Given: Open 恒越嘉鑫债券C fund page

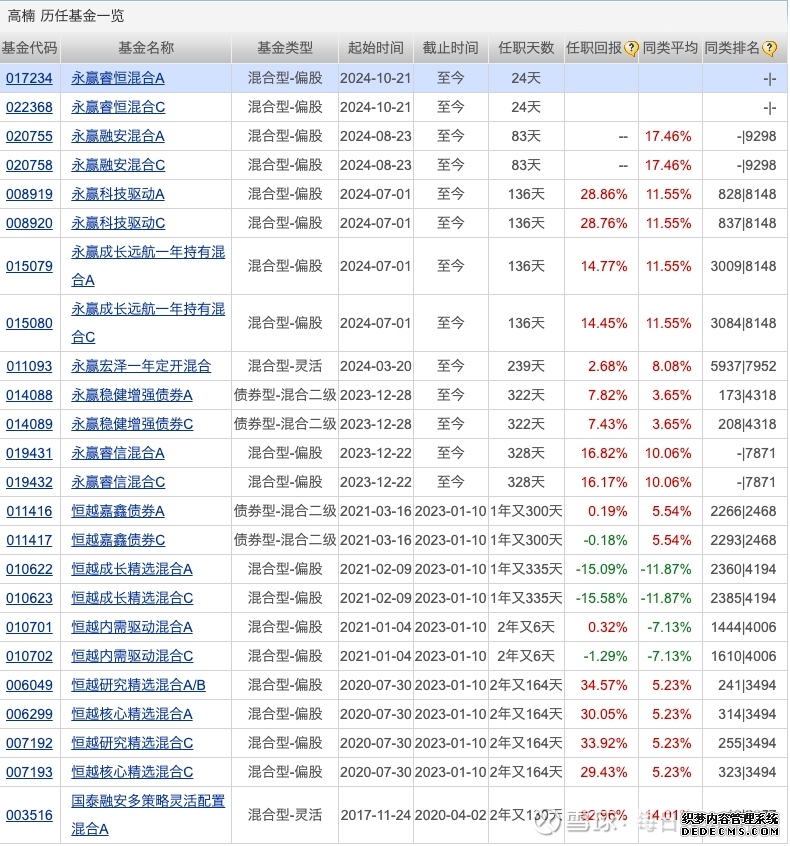Looking at the screenshot, I should [x=118, y=541].
